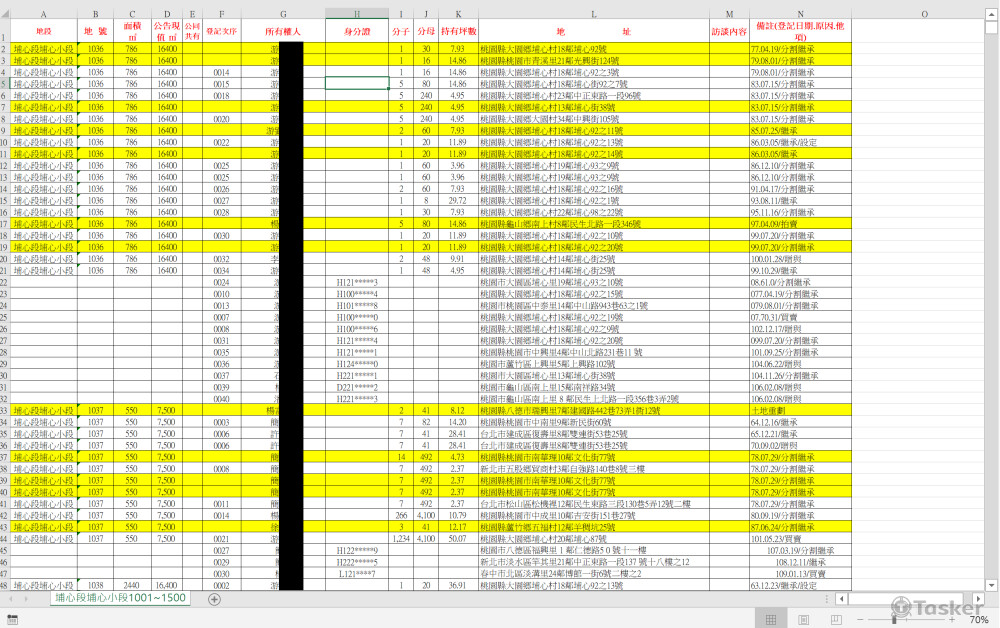Click the 所有權人 header cell

284,32
